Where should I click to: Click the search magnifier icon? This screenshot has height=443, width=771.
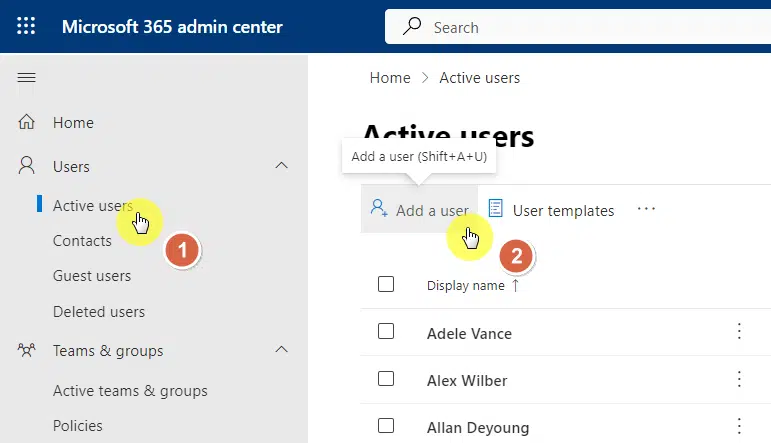[412, 26]
